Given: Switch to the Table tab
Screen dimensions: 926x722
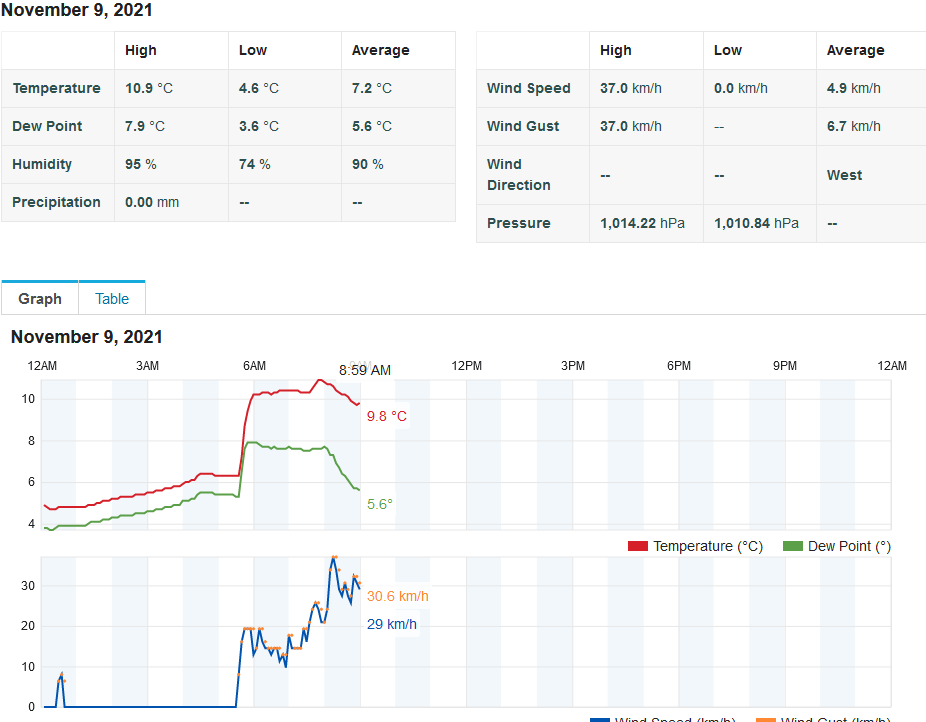Looking at the screenshot, I should [112, 299].
